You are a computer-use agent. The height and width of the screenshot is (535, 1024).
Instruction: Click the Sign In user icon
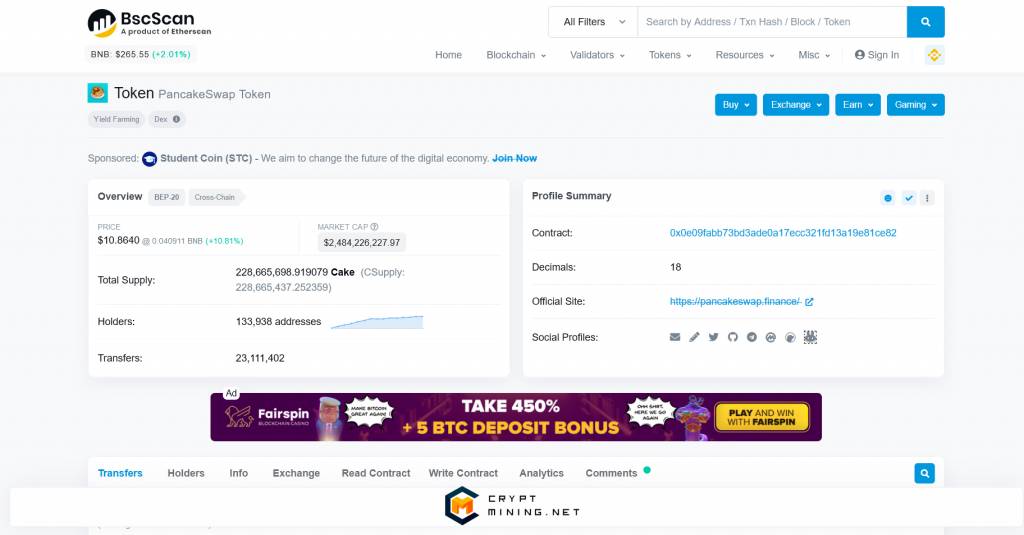[x=859, y=55]
